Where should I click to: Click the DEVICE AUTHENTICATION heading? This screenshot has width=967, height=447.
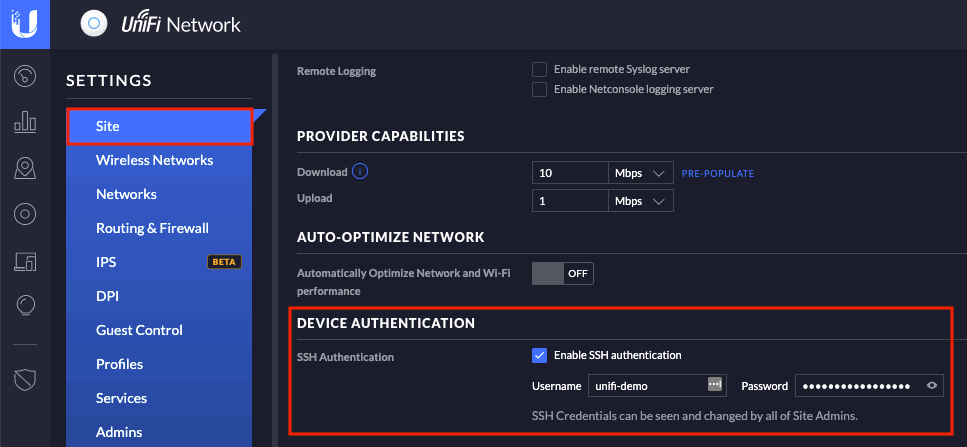pyautogui.click(x=386, y=323)
